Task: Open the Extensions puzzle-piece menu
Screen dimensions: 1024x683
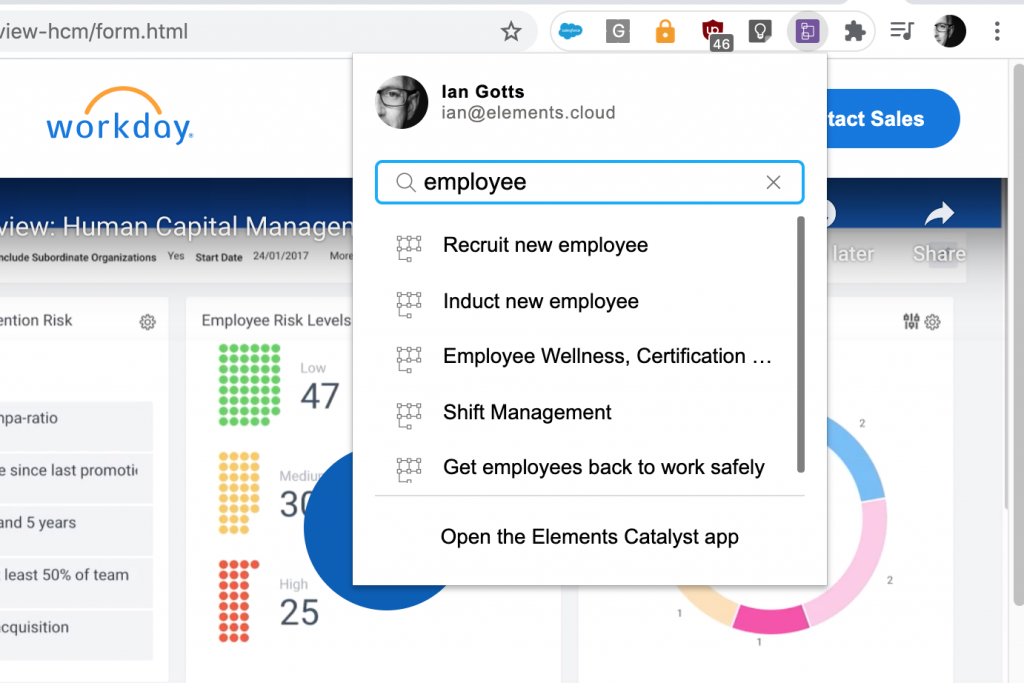Action: [854, 31]
